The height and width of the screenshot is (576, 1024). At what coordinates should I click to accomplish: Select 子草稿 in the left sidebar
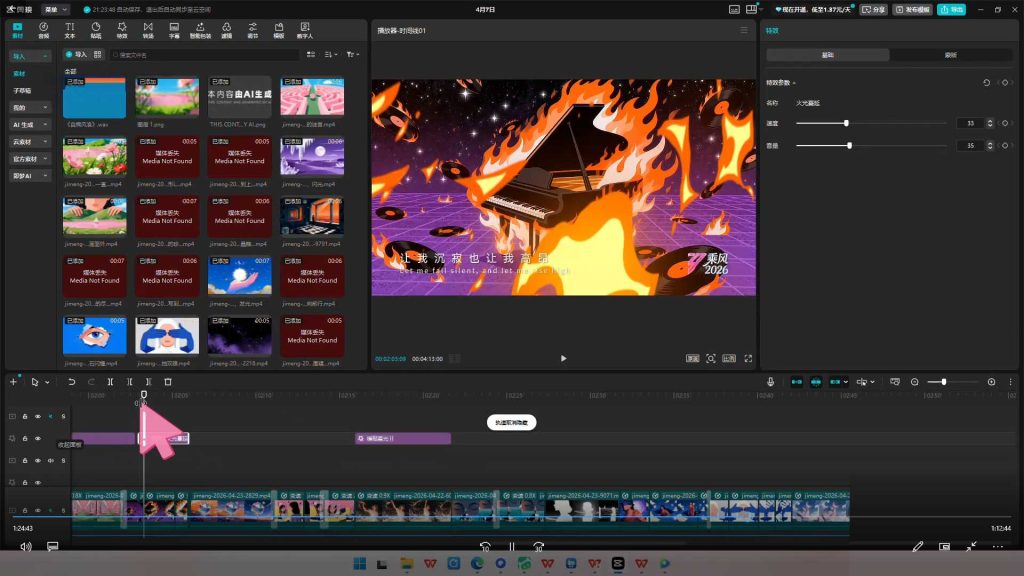point(22,90)
